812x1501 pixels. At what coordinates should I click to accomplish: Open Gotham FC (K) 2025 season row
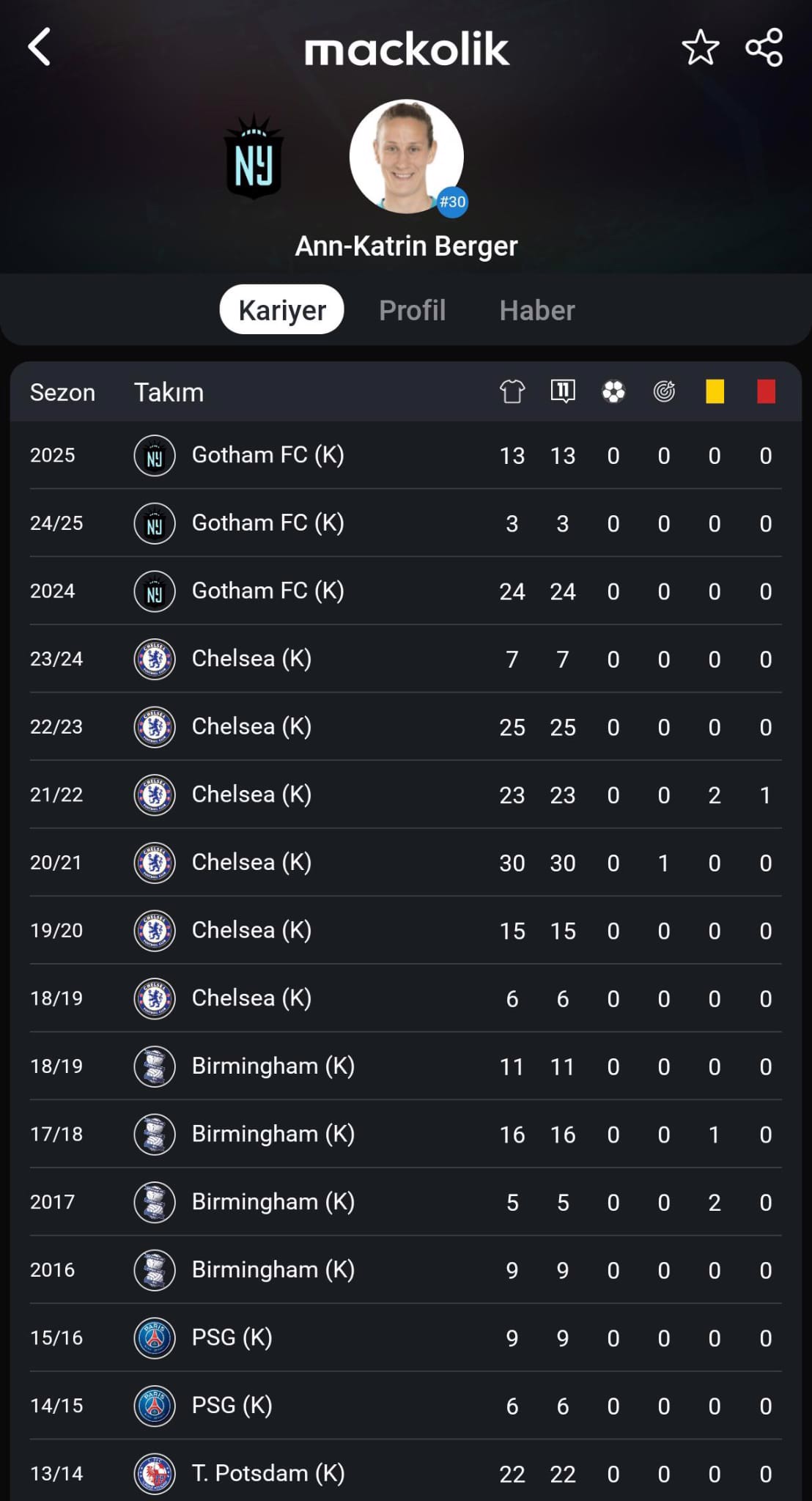(405, 455)
